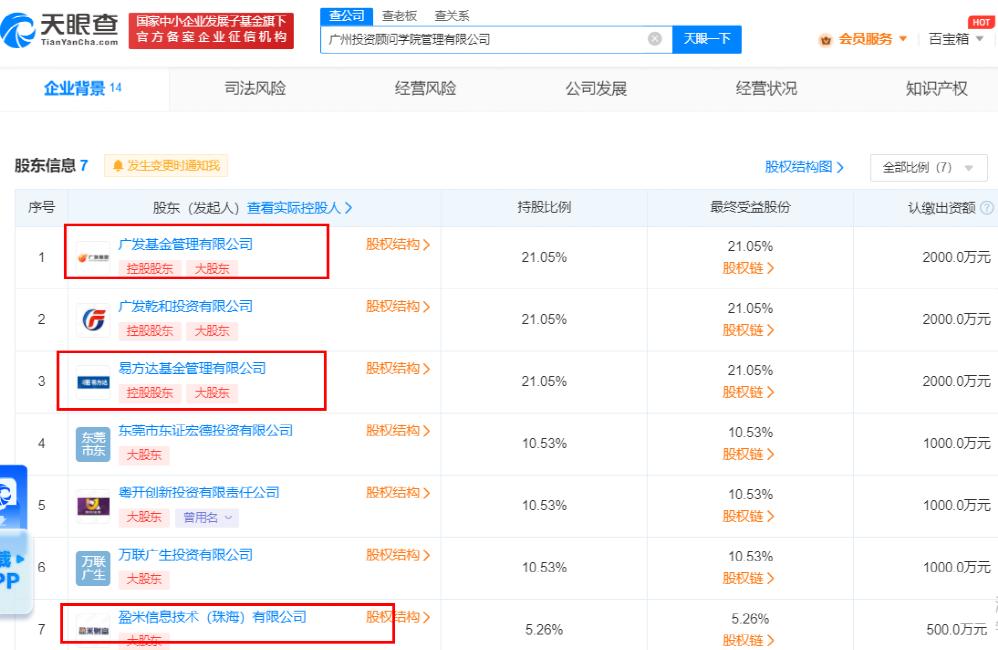Screen dimensions: 998x650
Task: Open 股权结构 for 广发乾和投资有限公司
Action: [398, 307]
